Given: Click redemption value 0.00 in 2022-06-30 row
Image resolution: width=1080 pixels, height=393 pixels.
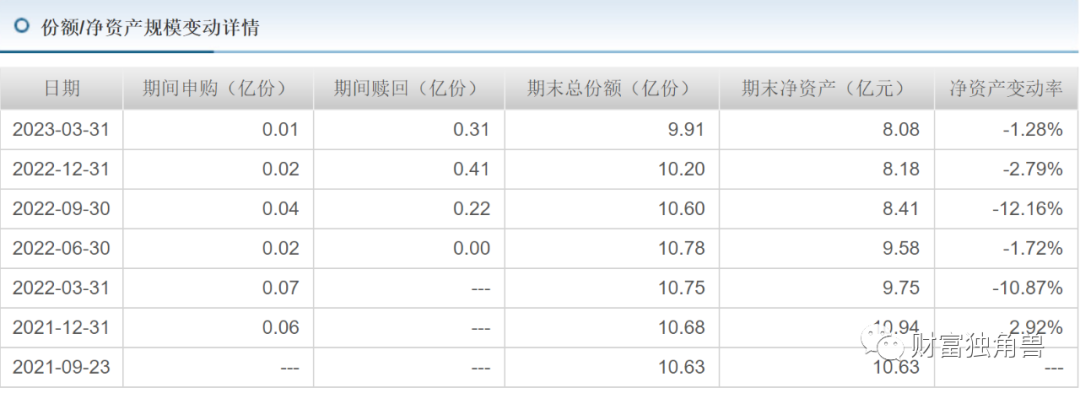Looking at the screenshot, I should click(x=472, y=248).
